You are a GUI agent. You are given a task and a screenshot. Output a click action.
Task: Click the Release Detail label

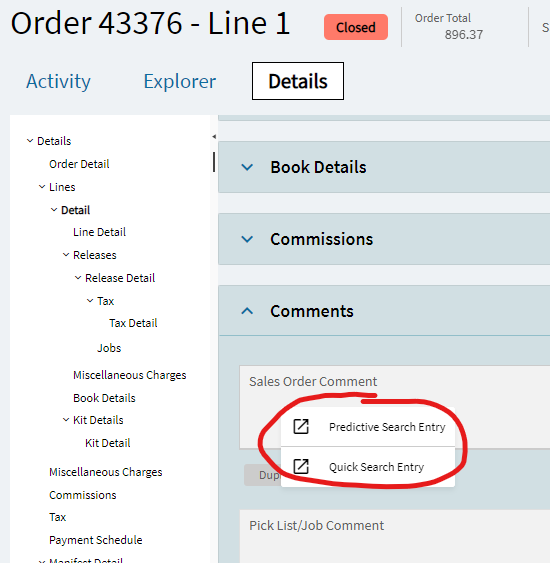[120, 278]
